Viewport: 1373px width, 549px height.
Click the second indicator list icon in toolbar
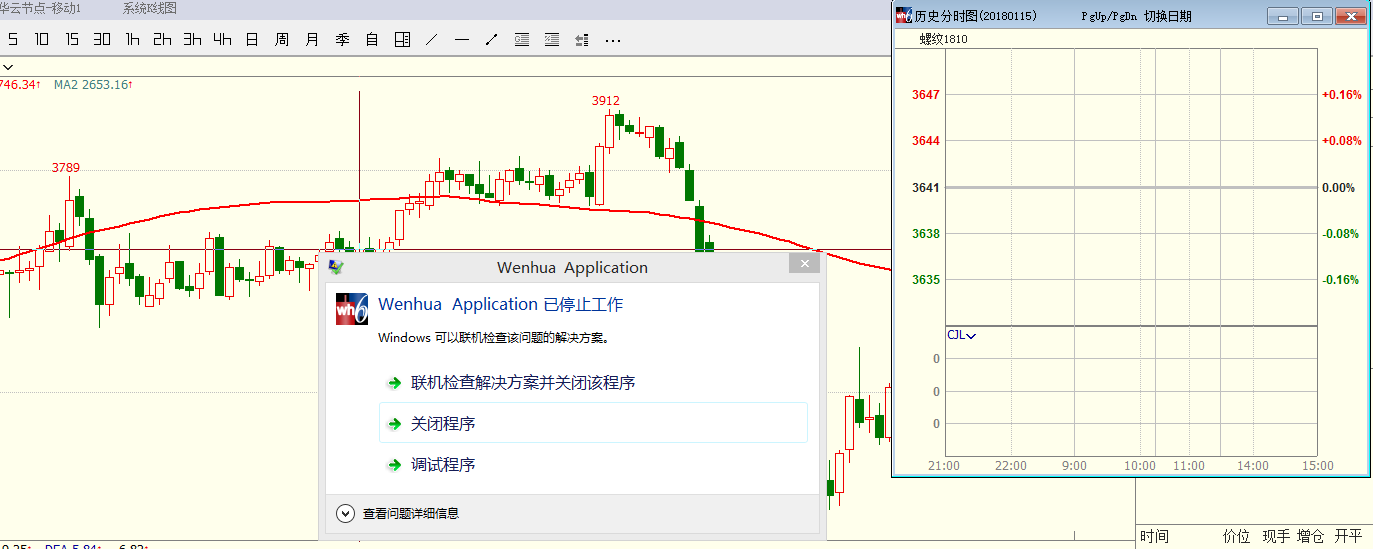[552, 40]
